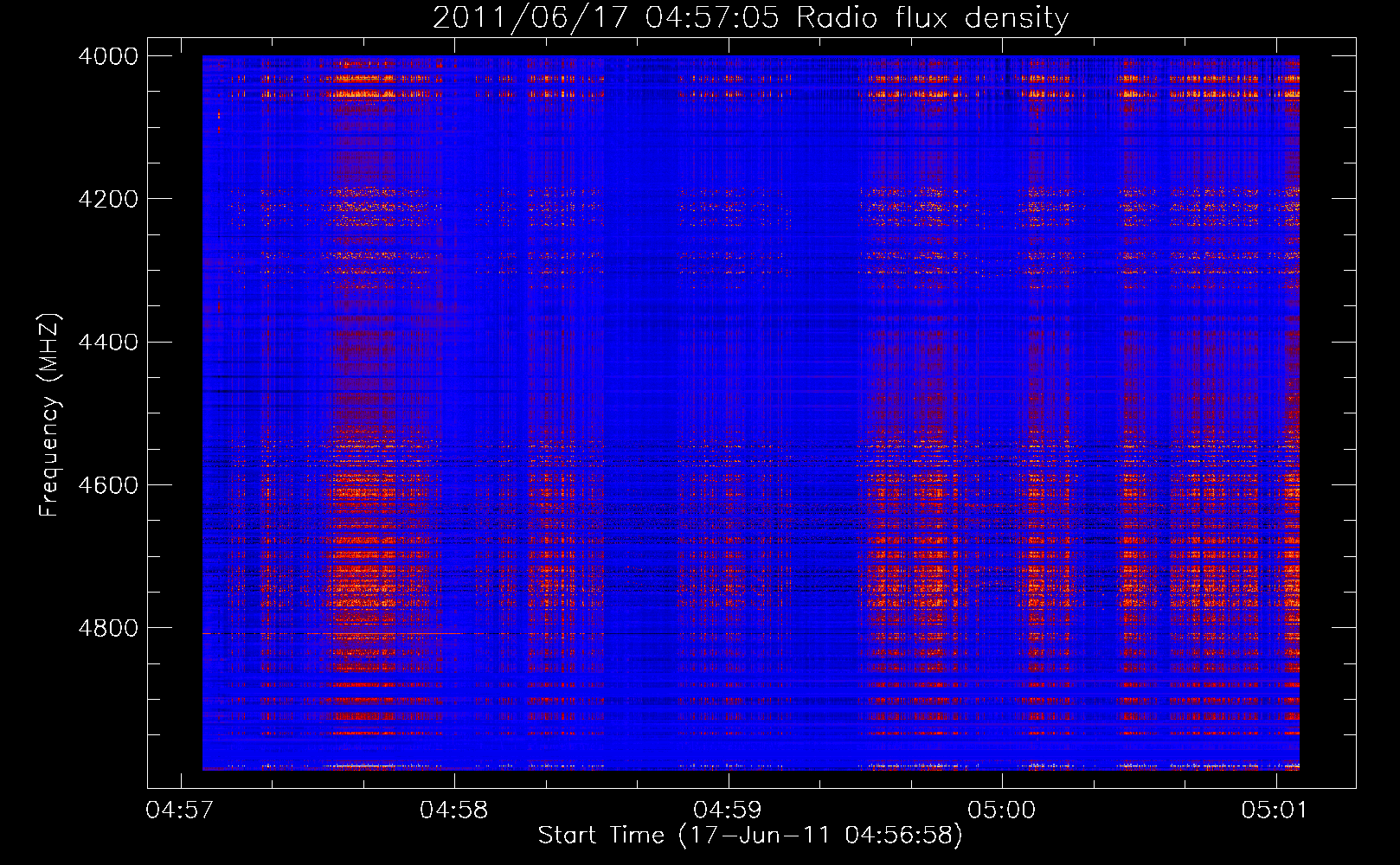This screenshot has width=1400, height=865.
Task: Pick the 4600 frequency tick label
Action: (x=108, y=484)
